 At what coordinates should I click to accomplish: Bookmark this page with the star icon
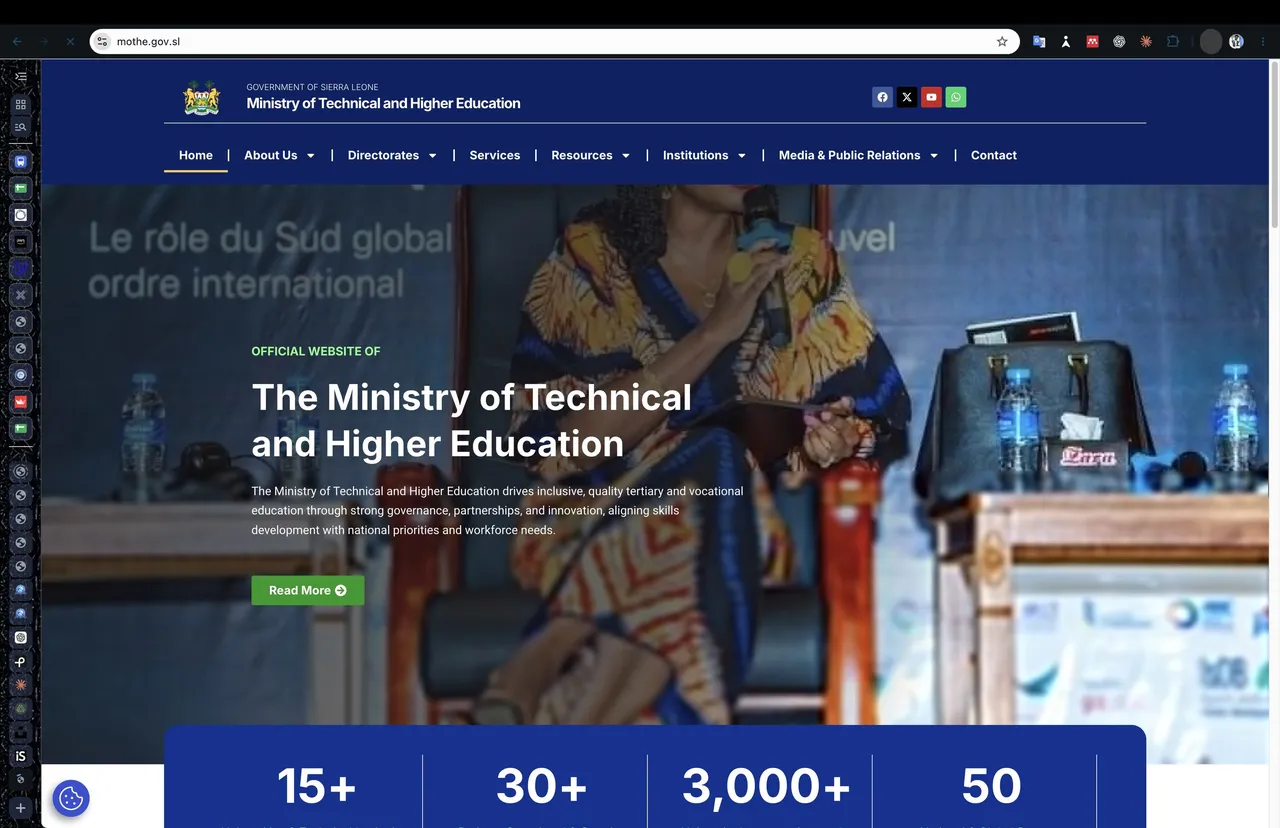(1002, 42)
